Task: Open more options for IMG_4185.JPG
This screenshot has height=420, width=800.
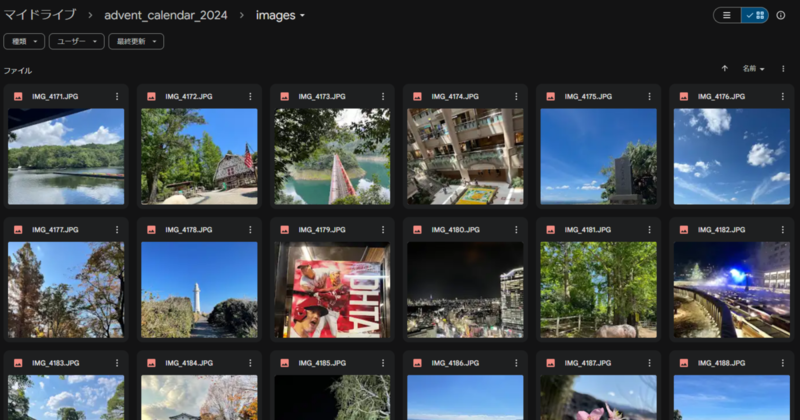Action: [383, 363]
